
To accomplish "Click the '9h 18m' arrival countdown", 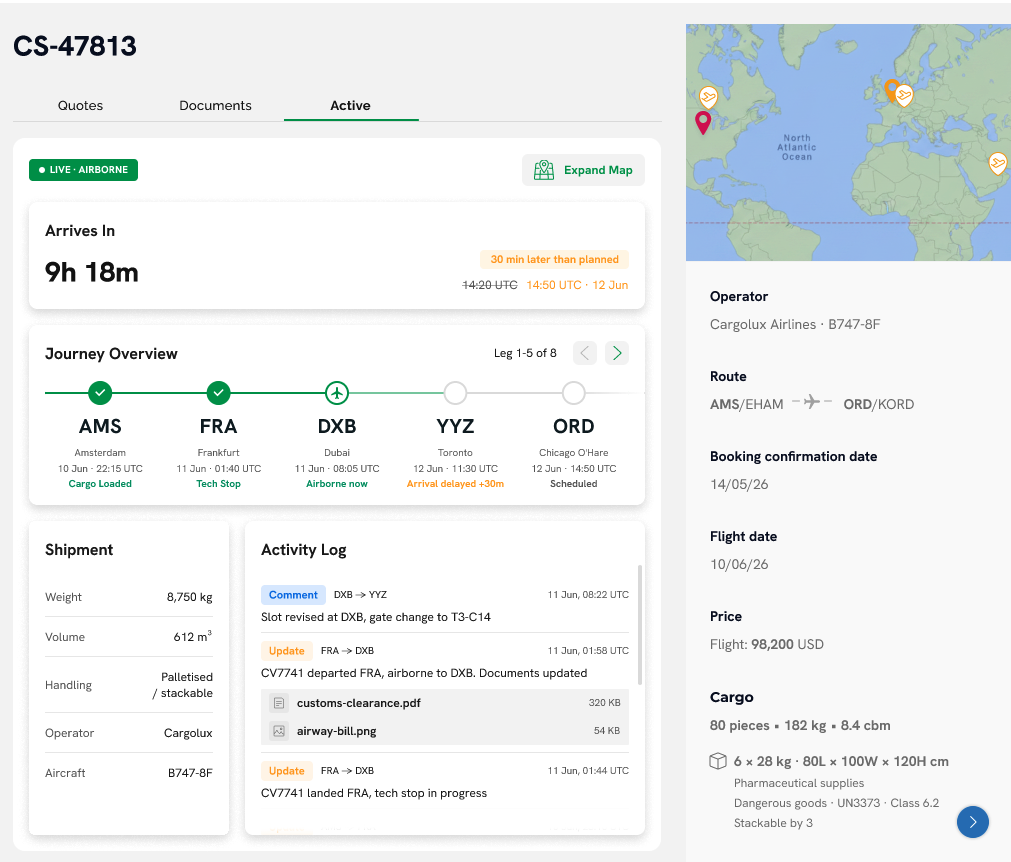I will point(92,272).
